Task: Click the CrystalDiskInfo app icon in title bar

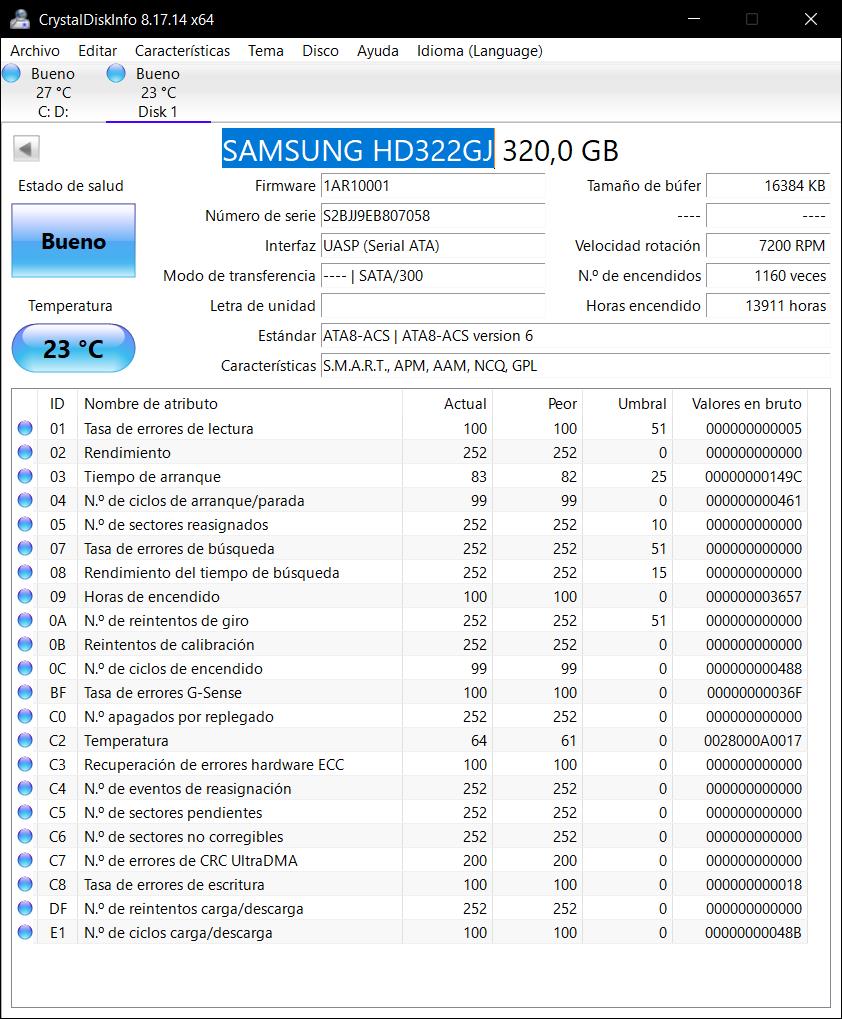Action: point(19,19)
